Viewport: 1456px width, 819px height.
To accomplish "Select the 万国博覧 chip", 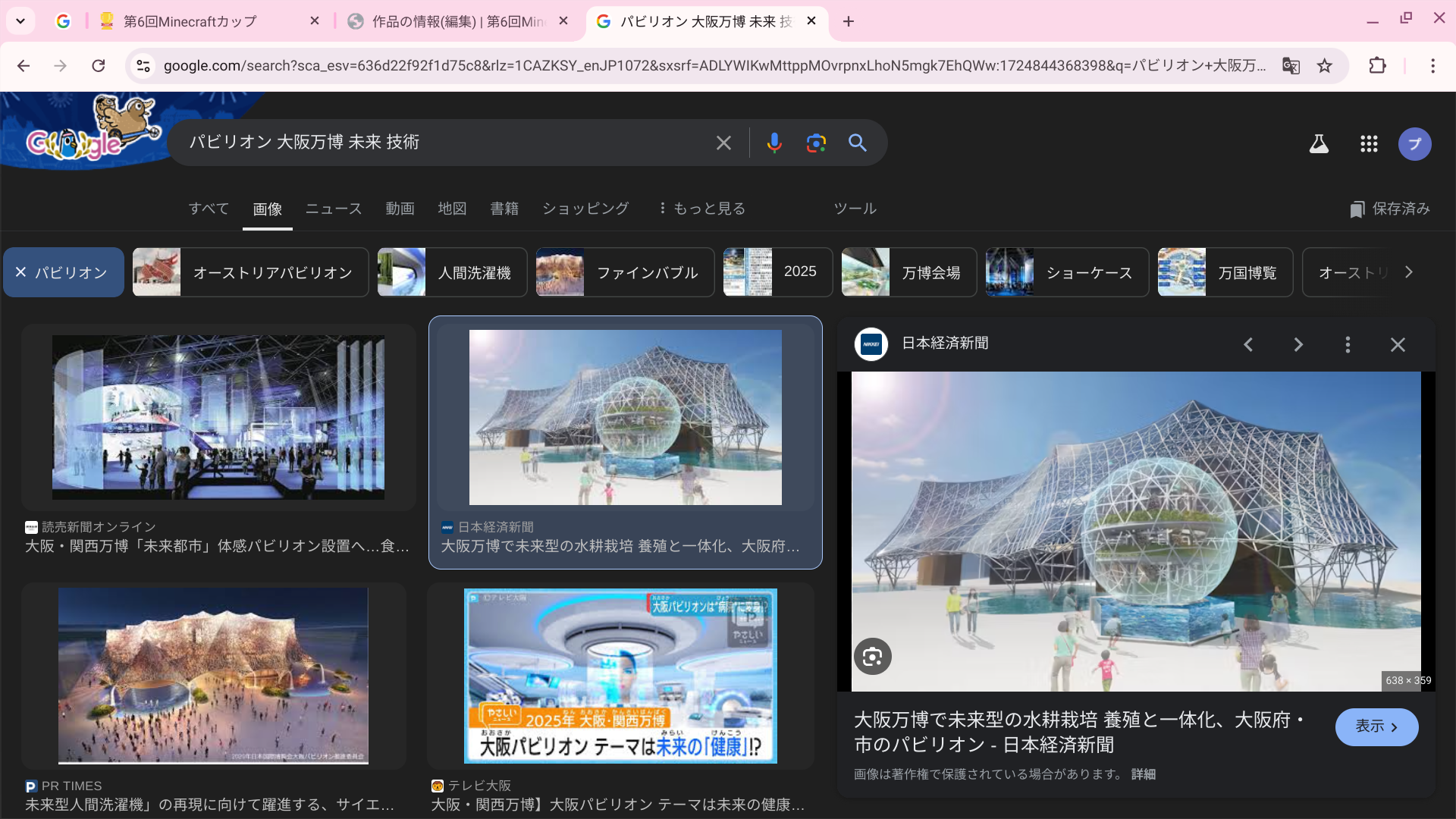I will point(1225,272).
